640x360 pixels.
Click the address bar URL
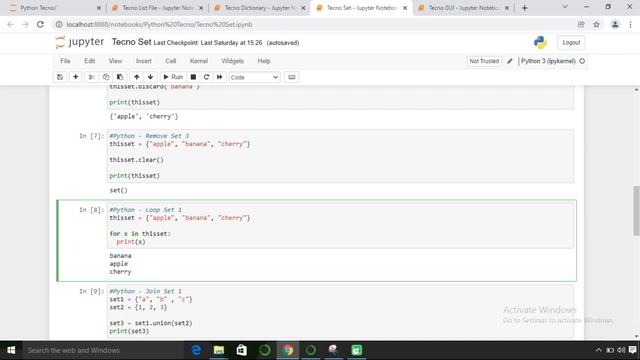click(x=159, y=24)
